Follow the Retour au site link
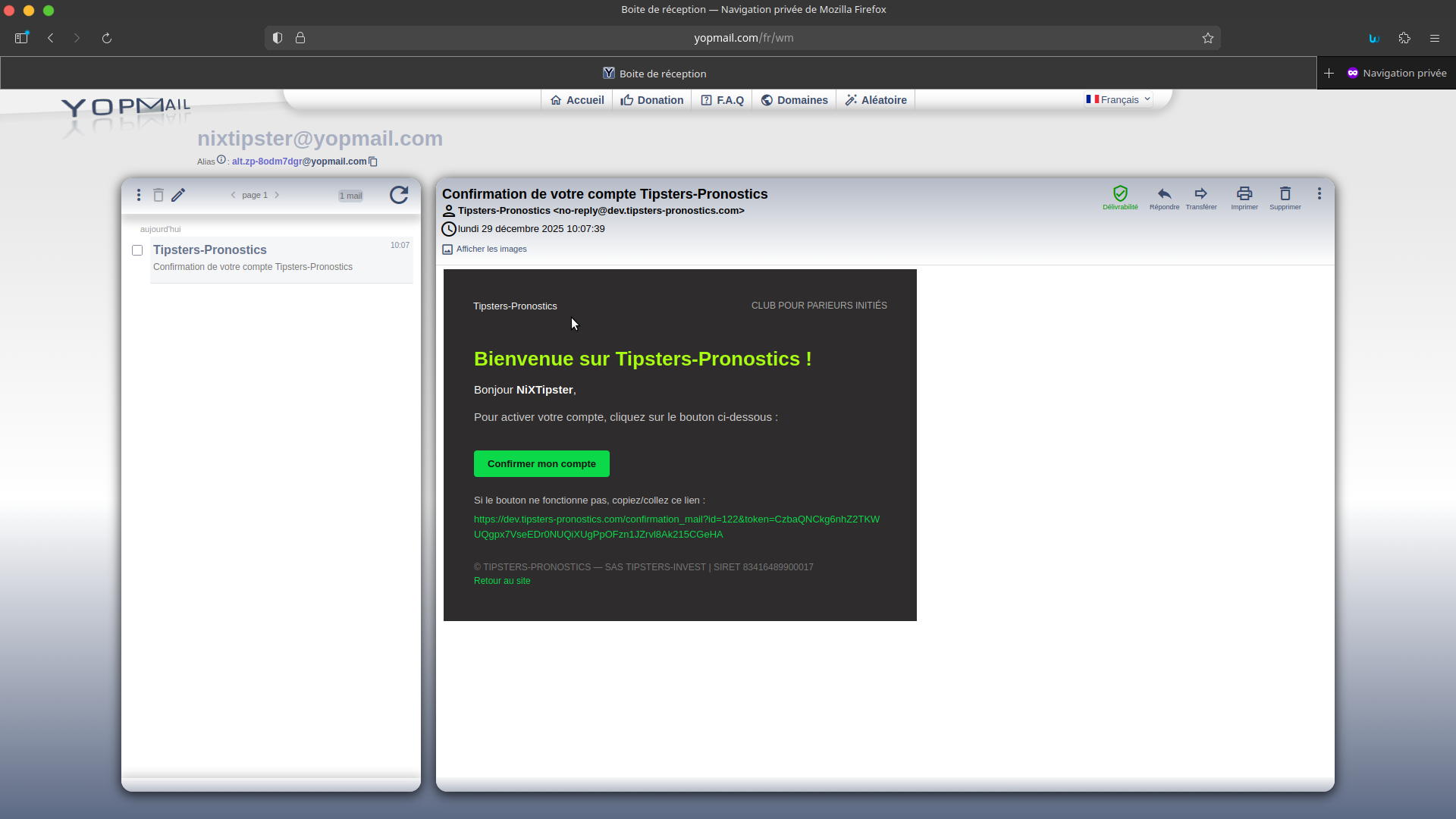1456x819 pixels. coord(501,580)
